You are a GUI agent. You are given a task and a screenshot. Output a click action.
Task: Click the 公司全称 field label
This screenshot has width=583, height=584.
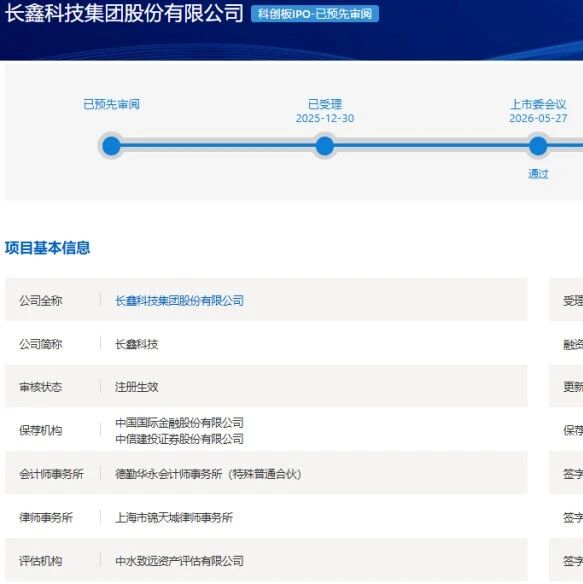point(41,301)
